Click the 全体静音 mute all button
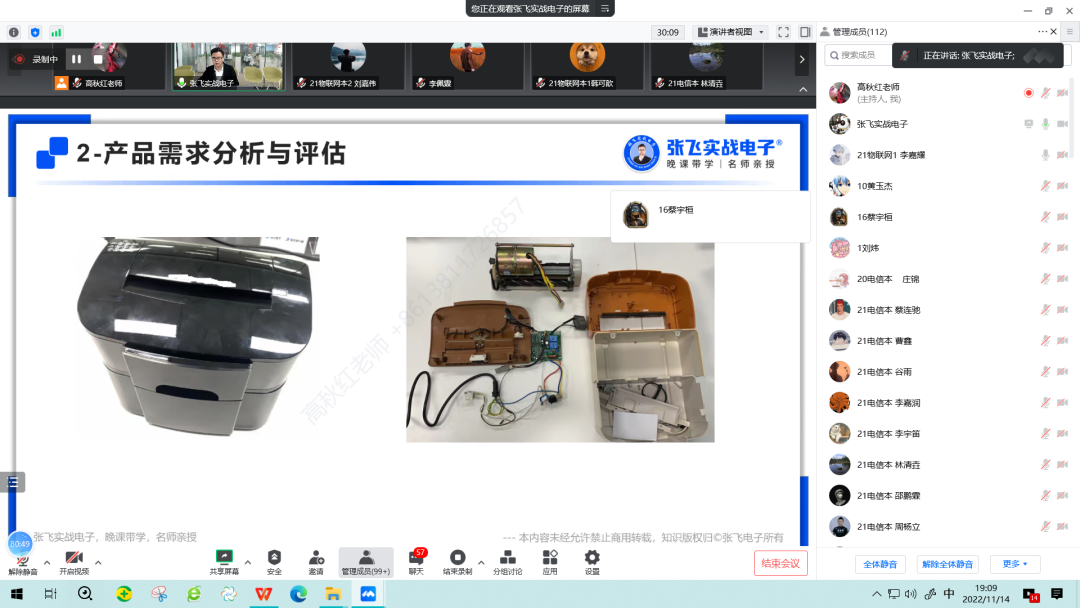This screenshot has height=608, width=1080. pos(880,564)
